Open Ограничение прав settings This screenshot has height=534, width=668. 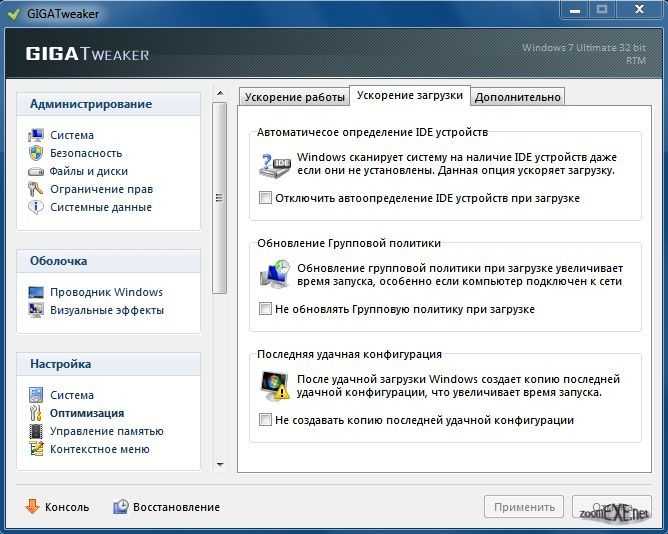(101, 189)
